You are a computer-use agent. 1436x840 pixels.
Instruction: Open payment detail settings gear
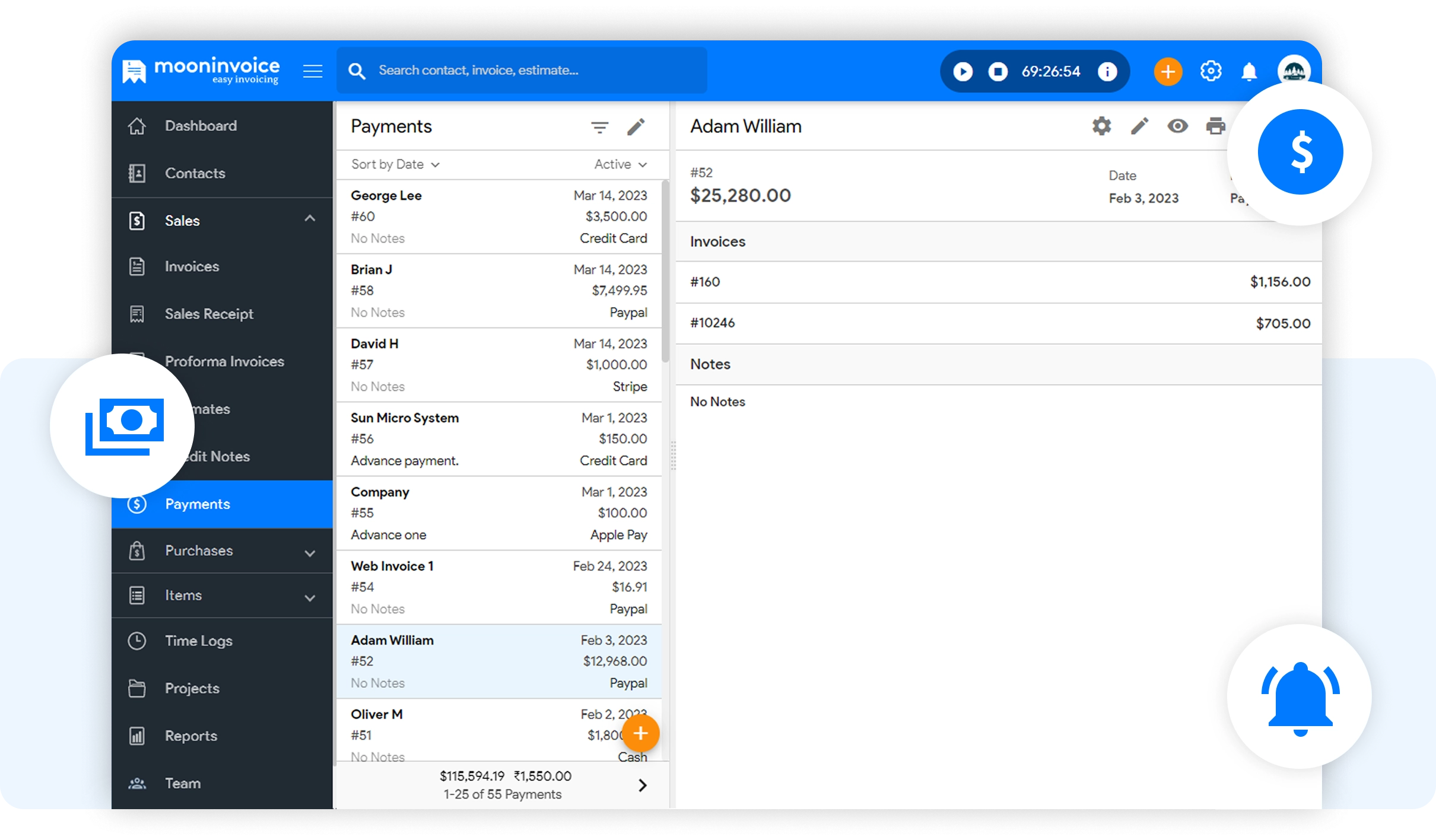(x=1101, y=126)
